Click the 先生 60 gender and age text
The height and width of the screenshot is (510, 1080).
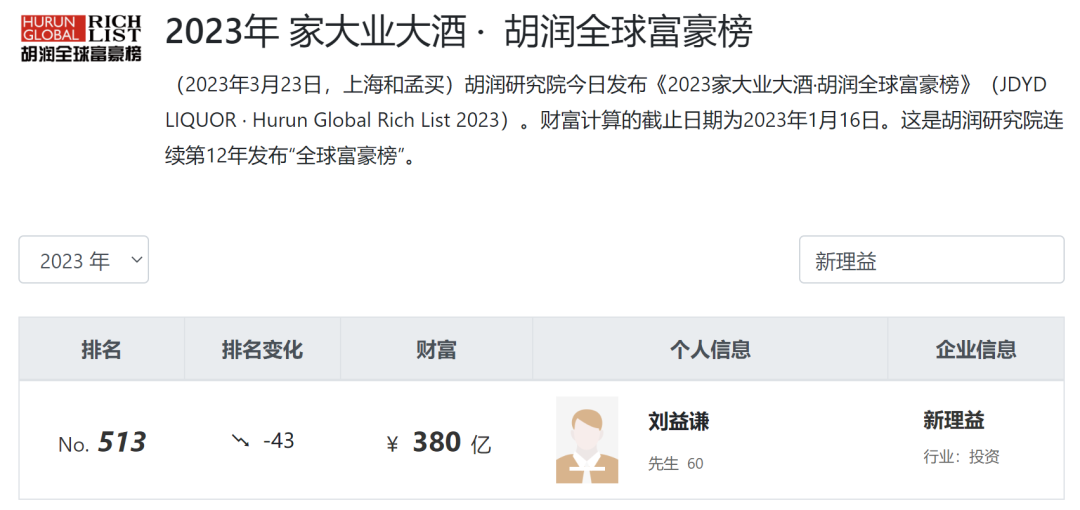[676, 464]
